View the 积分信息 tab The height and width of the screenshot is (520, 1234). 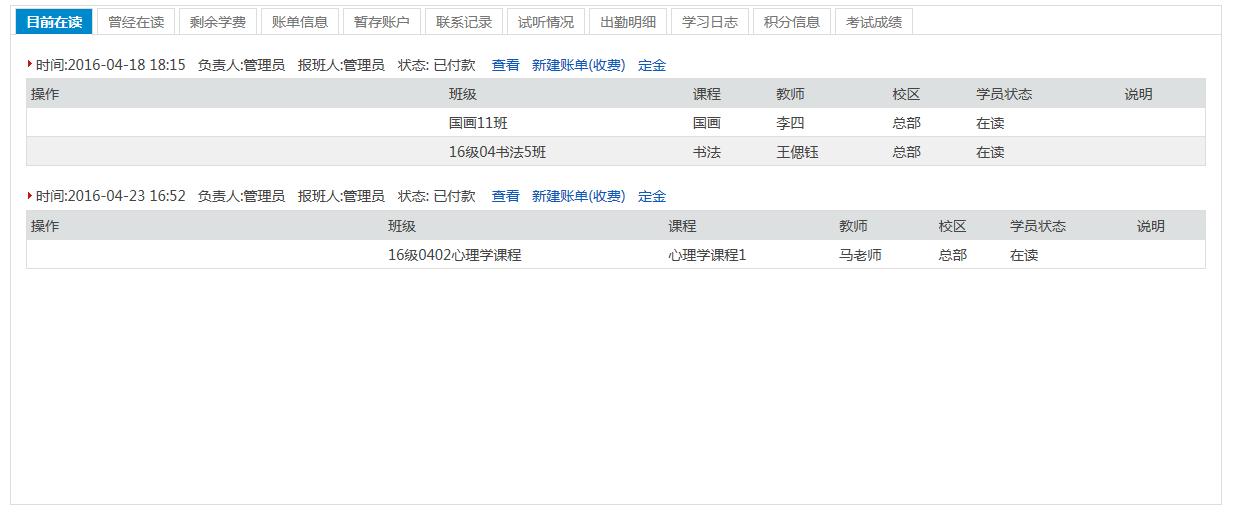tap(792, 22)
